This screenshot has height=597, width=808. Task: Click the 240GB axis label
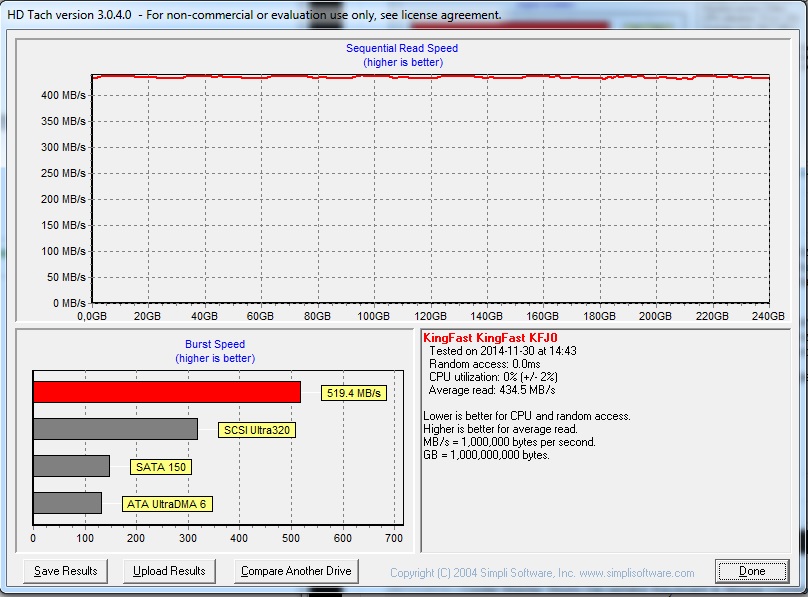coord(768,316)
